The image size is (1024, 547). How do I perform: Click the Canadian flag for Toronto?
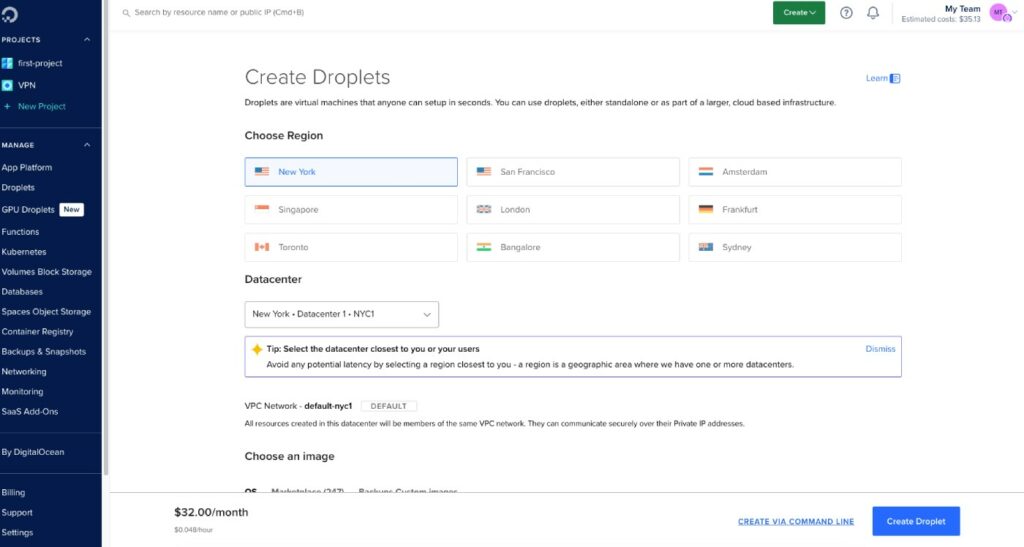(262, 247)
